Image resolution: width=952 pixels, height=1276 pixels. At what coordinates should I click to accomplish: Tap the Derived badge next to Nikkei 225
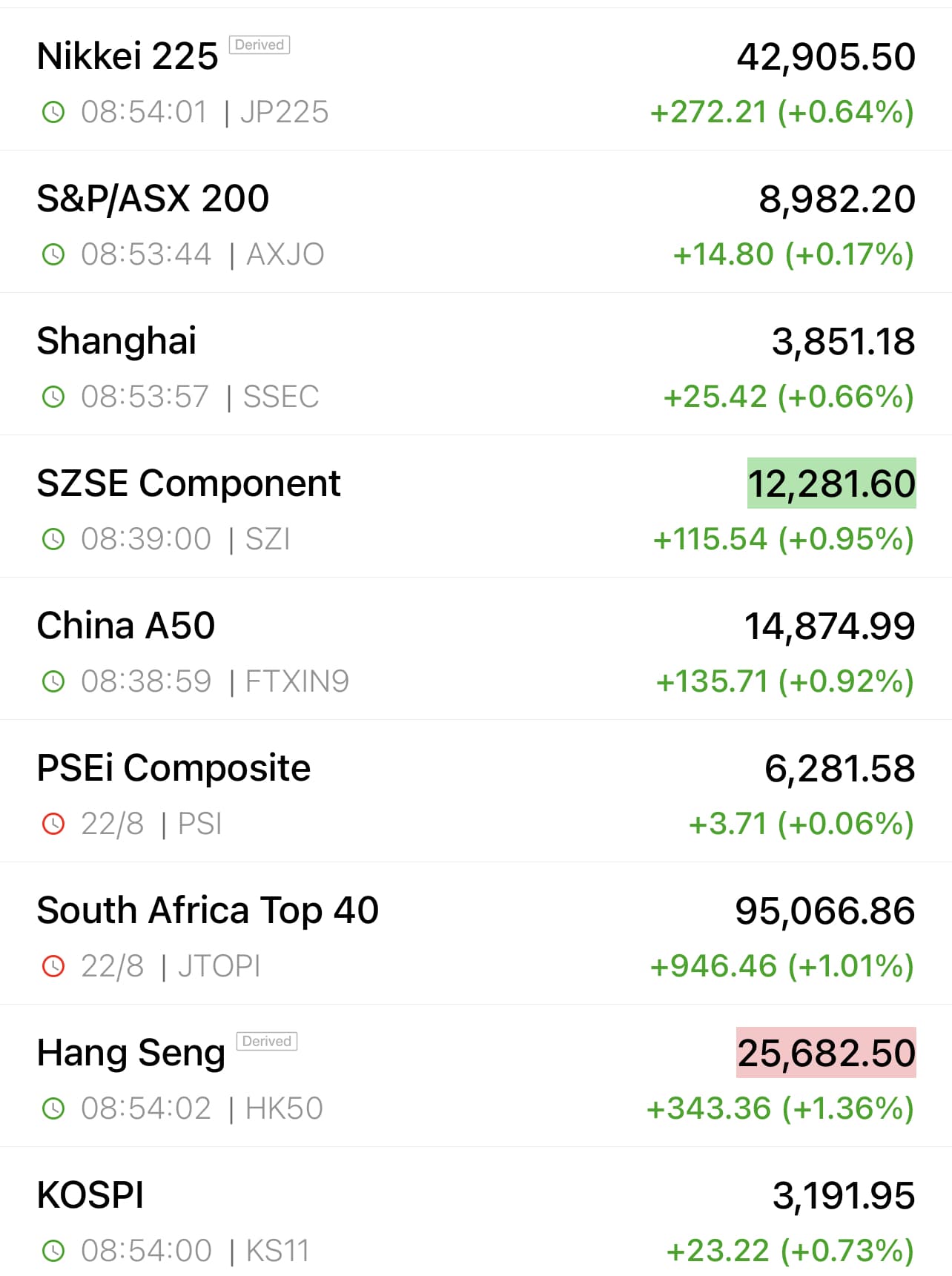pyautogui.click(x=259, y=45)
